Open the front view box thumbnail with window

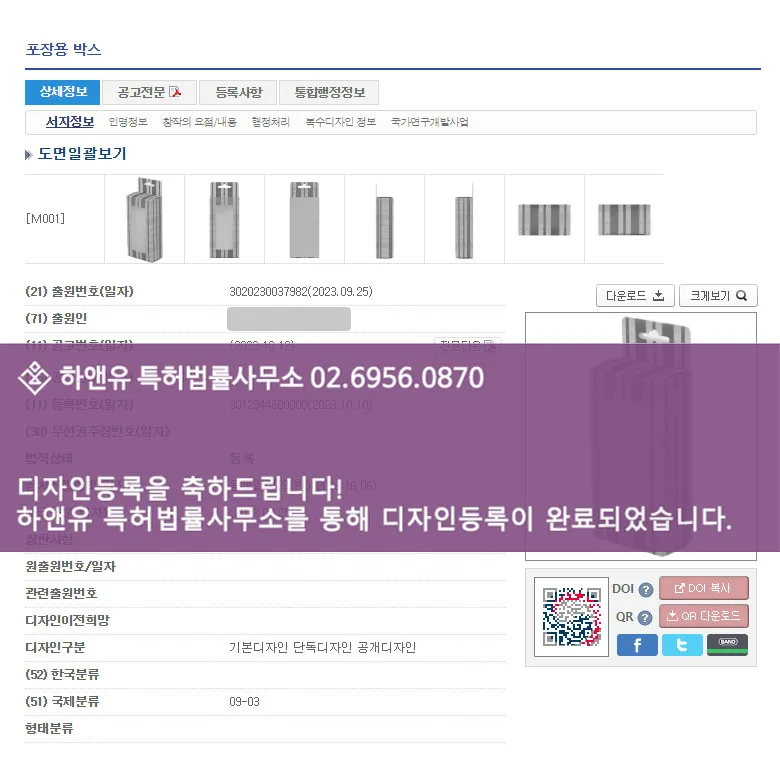click(224, 219)
